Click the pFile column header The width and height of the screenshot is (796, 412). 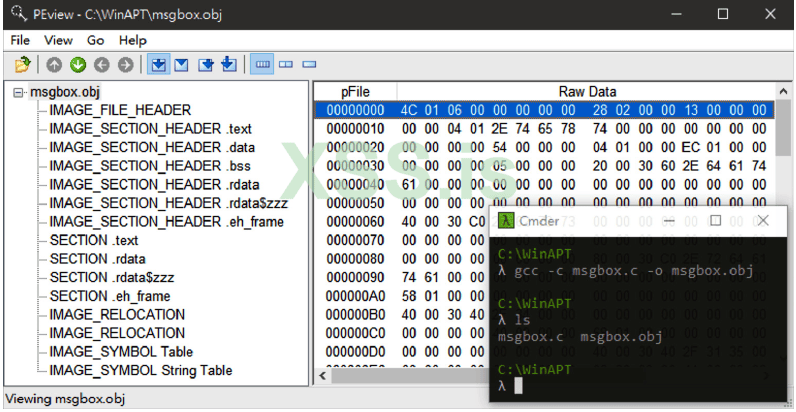[355, 91]
